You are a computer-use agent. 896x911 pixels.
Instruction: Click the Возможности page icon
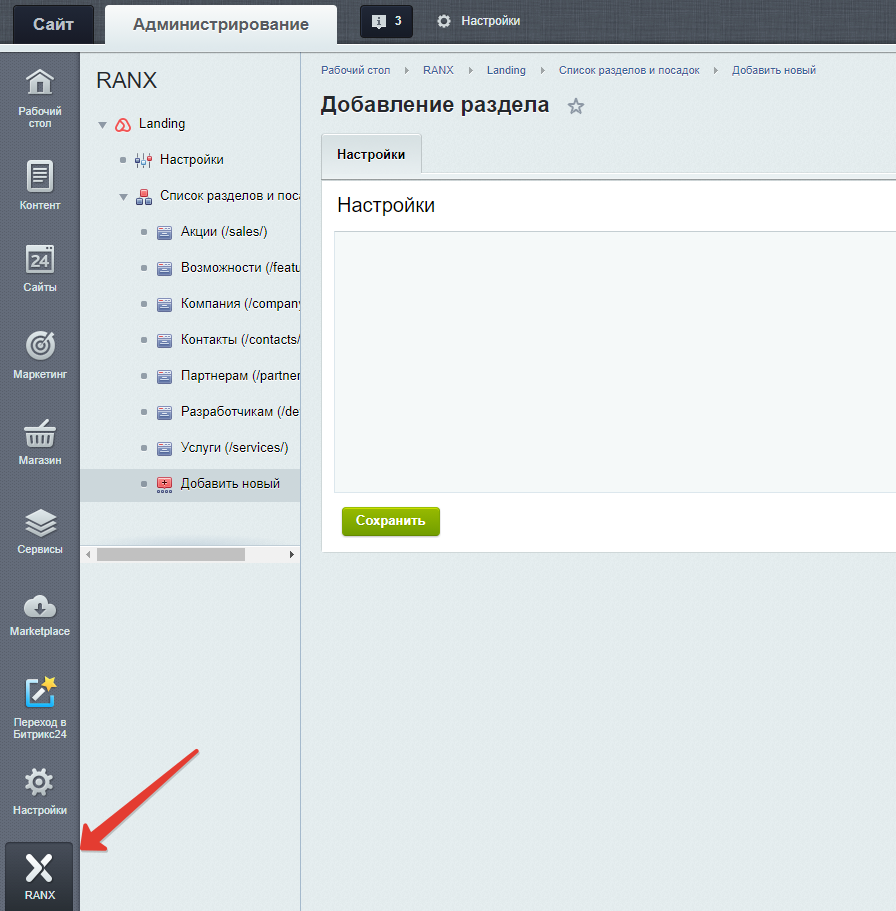coord(164,268)
